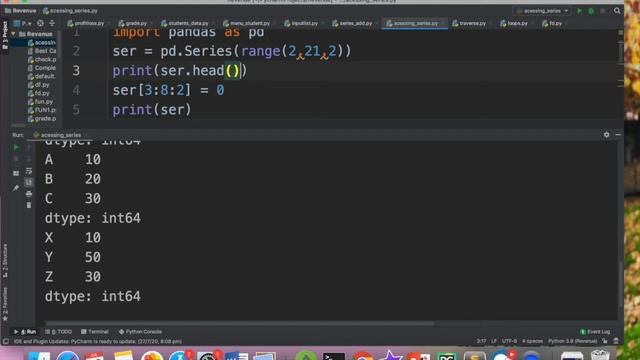The height and width of the screenshot is (360, 640).
Task: Open FUN1 file in project tree
Action: [42, 110]
